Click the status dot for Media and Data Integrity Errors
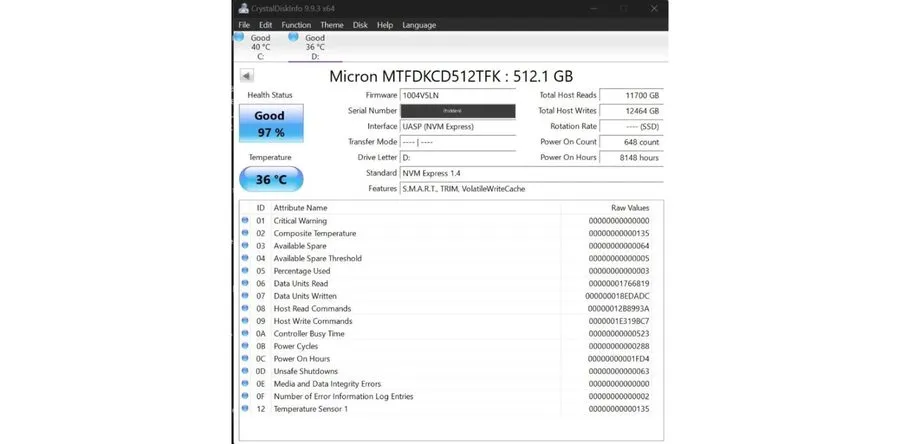 tap(245, 383)
